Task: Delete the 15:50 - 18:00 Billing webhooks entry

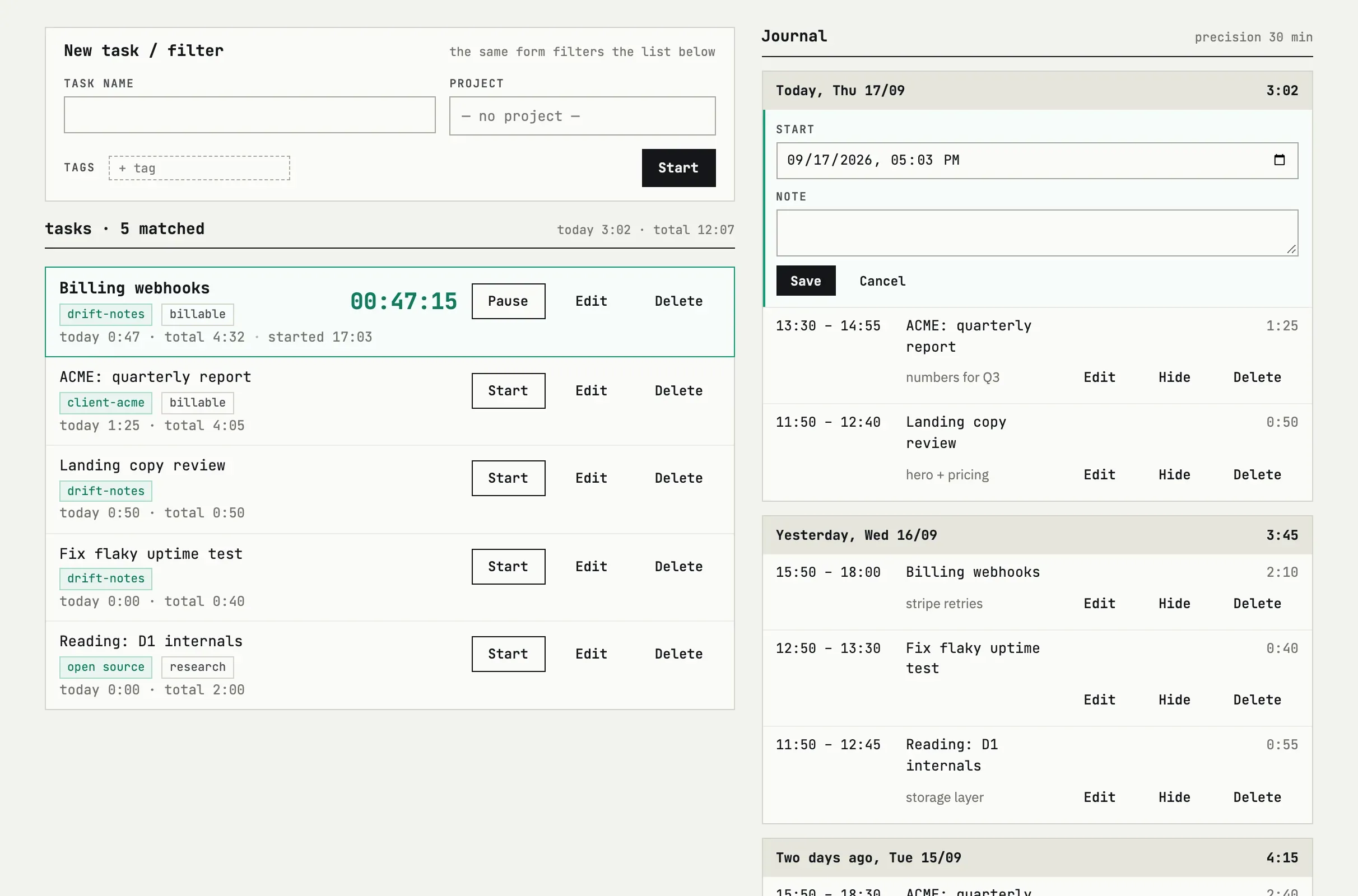Action: [x=1257, y=604]
